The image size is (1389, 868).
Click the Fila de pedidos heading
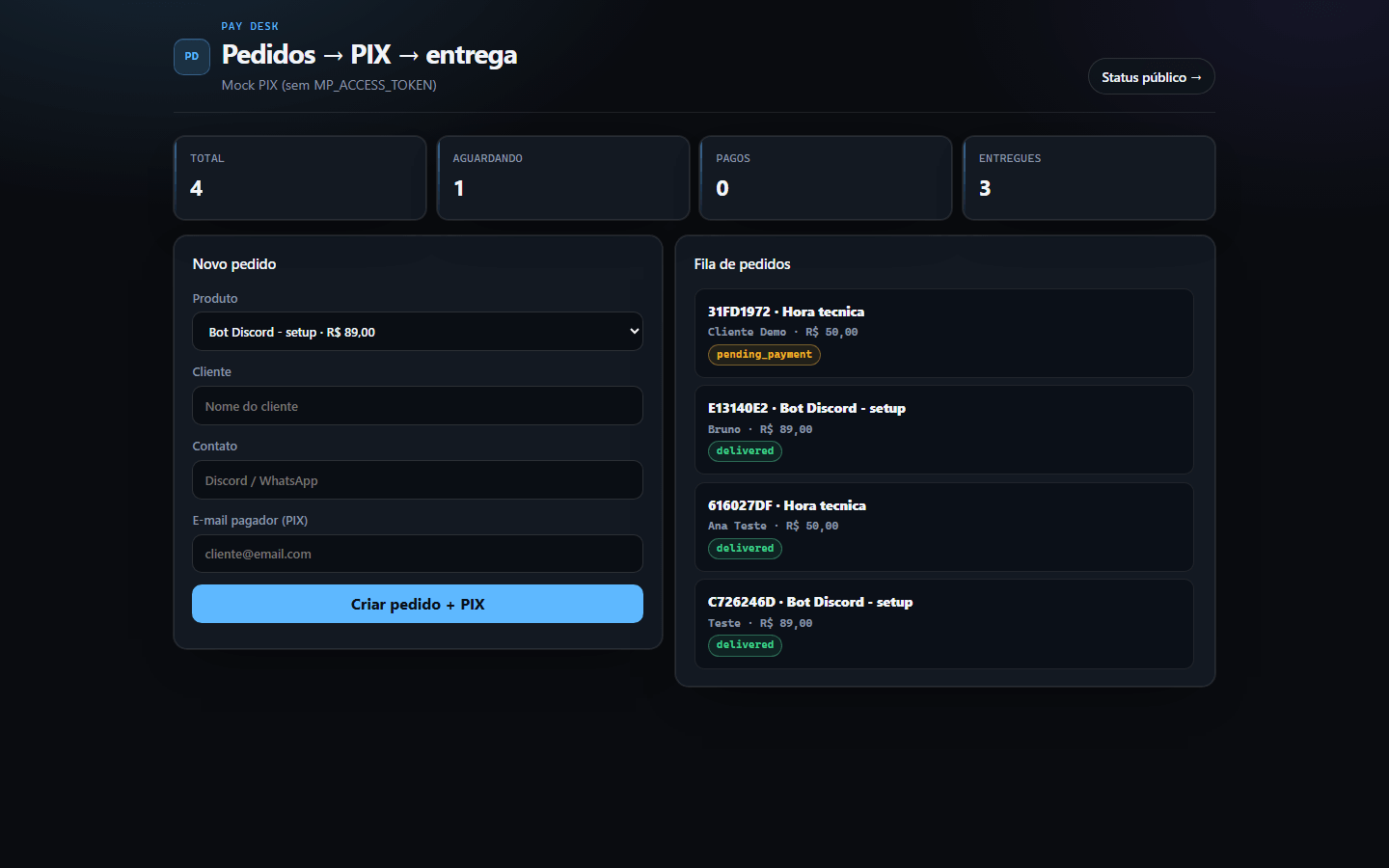click(x=742, y=264)
